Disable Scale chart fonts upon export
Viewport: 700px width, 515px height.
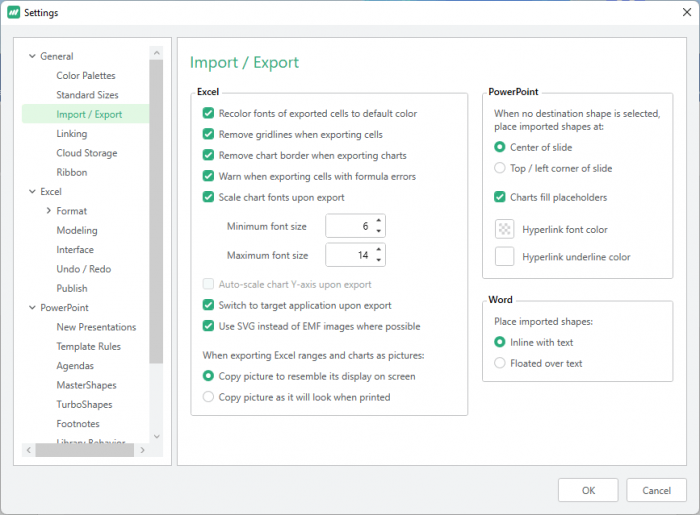tap(208, 197)
